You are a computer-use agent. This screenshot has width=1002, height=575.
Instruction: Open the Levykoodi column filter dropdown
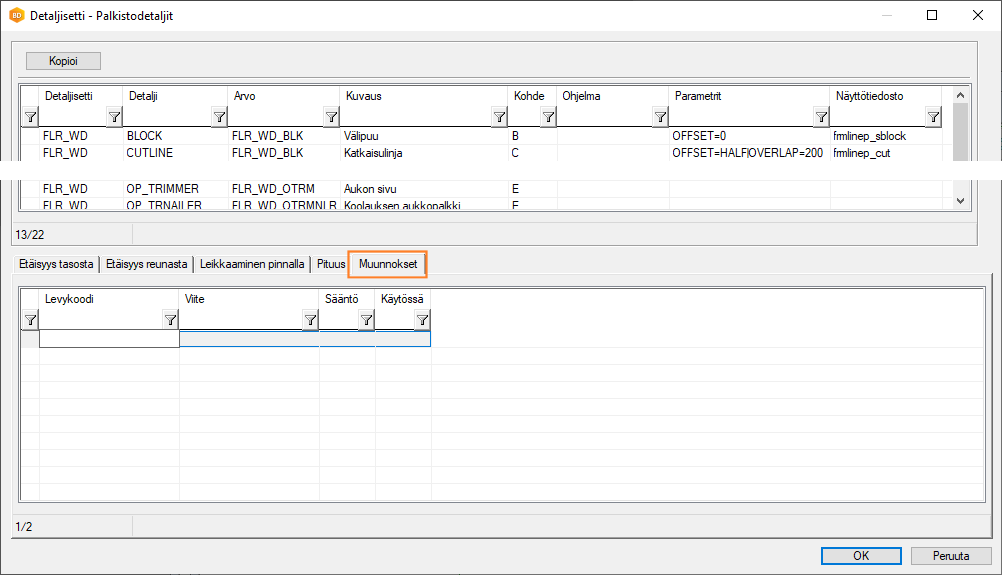click(170, 320)
